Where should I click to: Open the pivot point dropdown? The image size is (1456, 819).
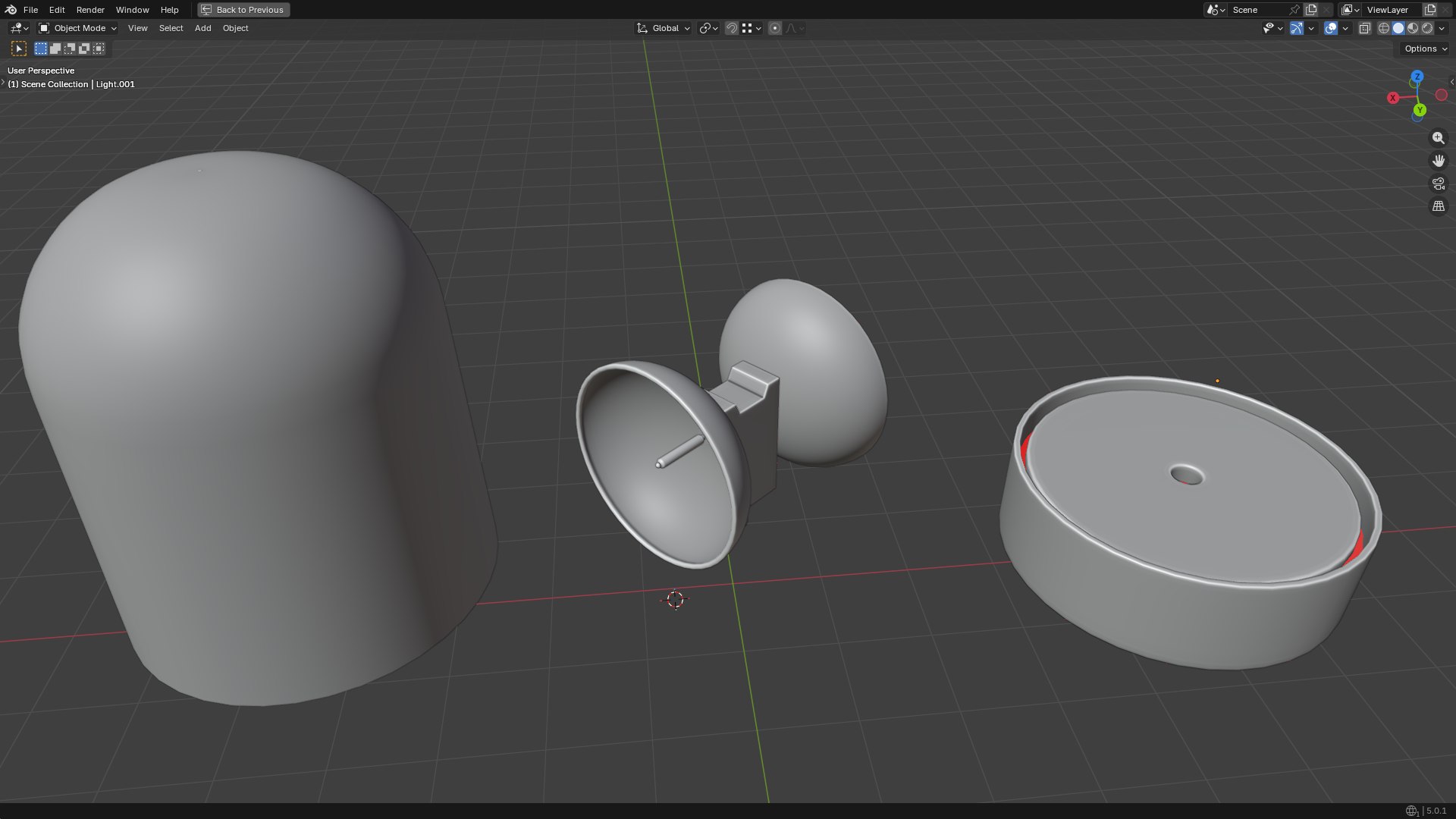tap(708, 28)
